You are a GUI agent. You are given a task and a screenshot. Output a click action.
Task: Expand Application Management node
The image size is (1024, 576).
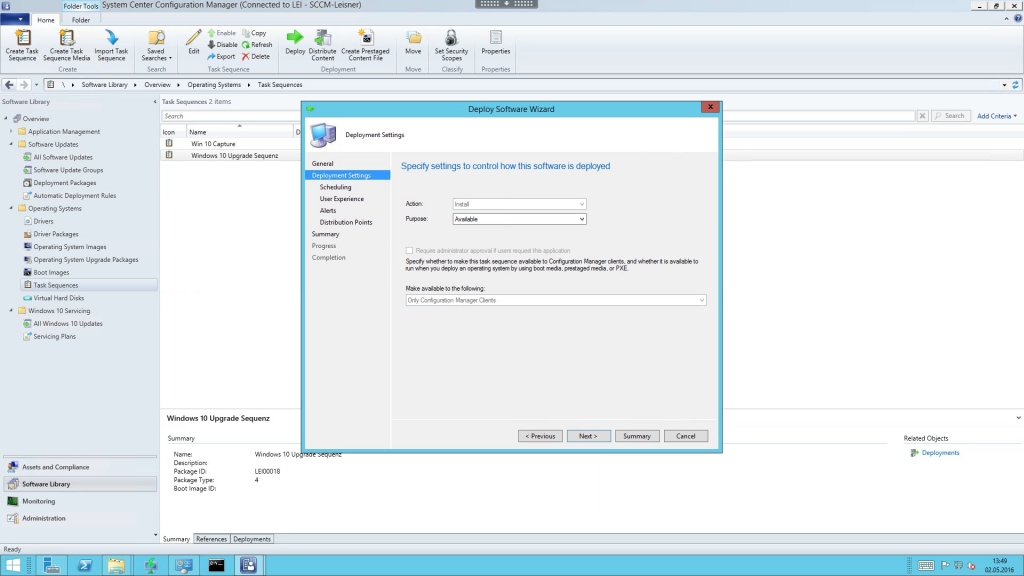point(11,131)
